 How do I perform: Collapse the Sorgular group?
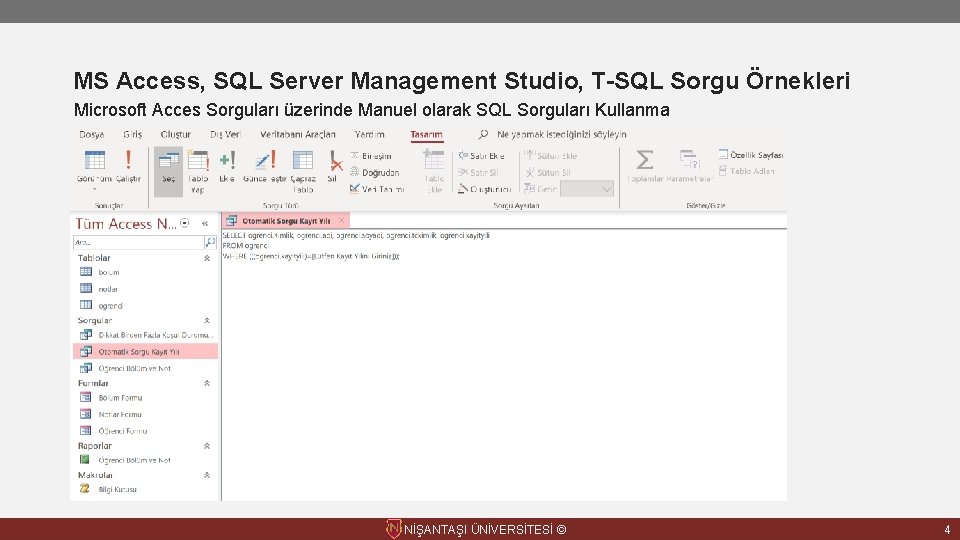(x=207, y=320)
